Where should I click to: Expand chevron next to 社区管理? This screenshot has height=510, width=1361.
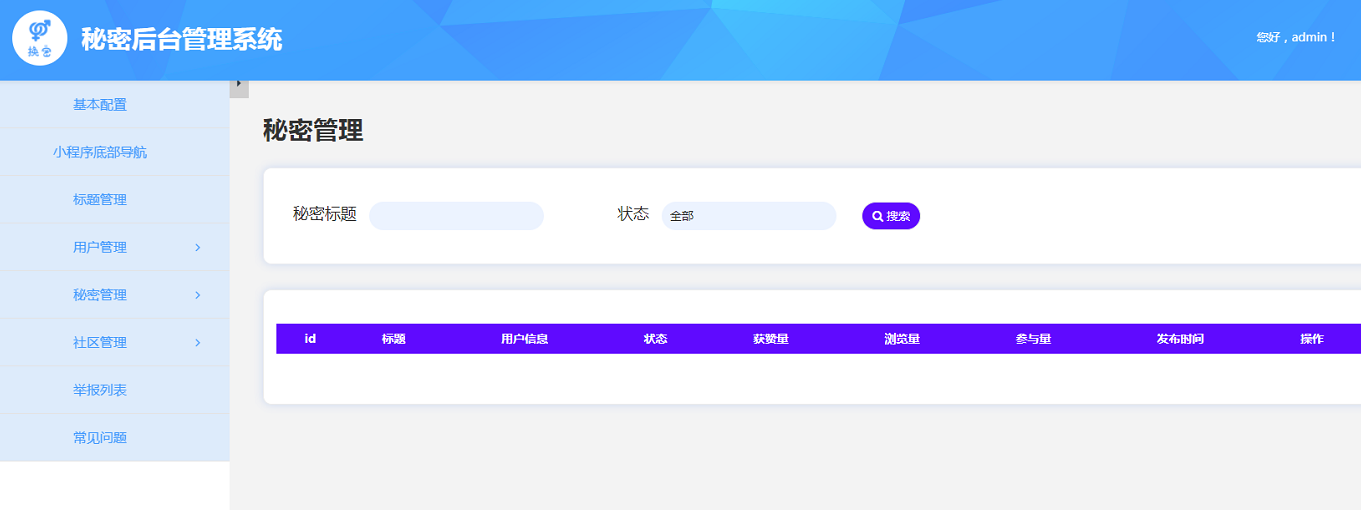[x=197, y=342]
